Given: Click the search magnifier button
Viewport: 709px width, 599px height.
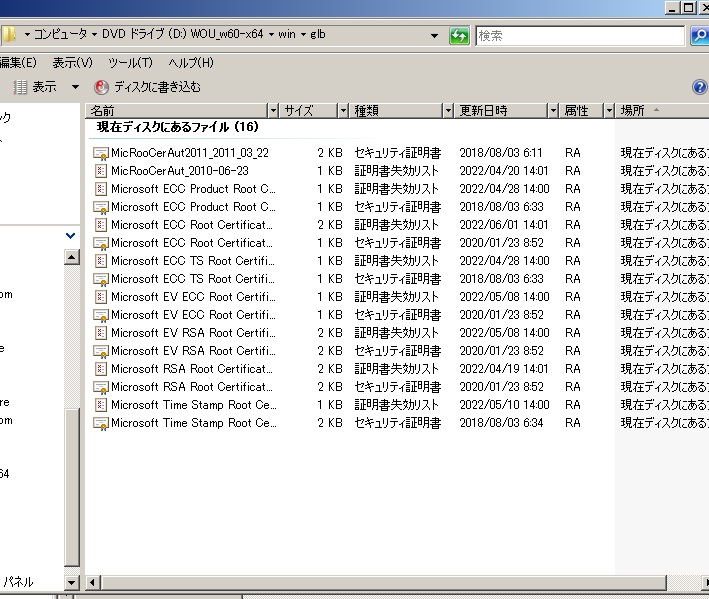Looking at the screenshot, I should tap(700, 35).
